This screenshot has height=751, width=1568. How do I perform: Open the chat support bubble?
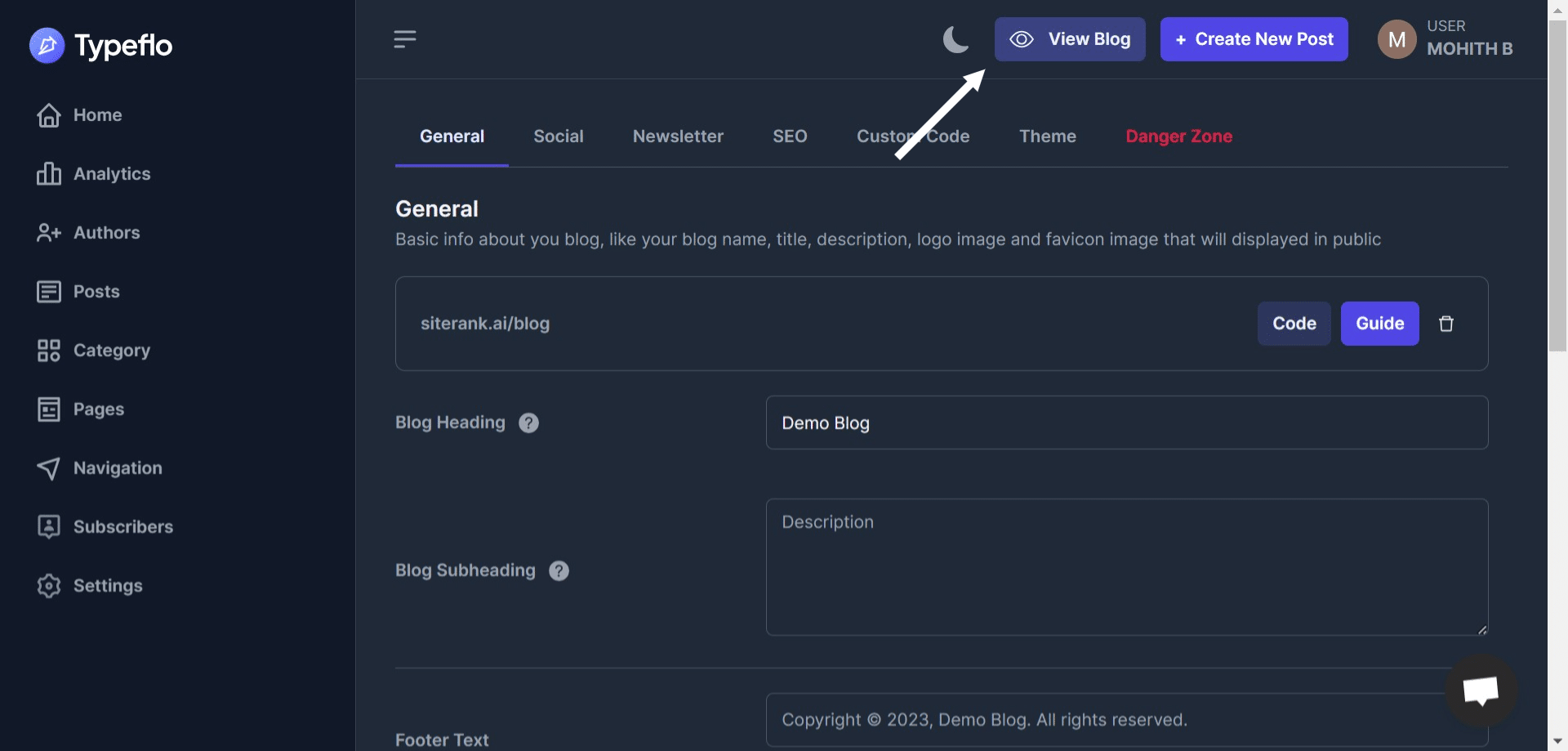click(x=1481, y=691)
